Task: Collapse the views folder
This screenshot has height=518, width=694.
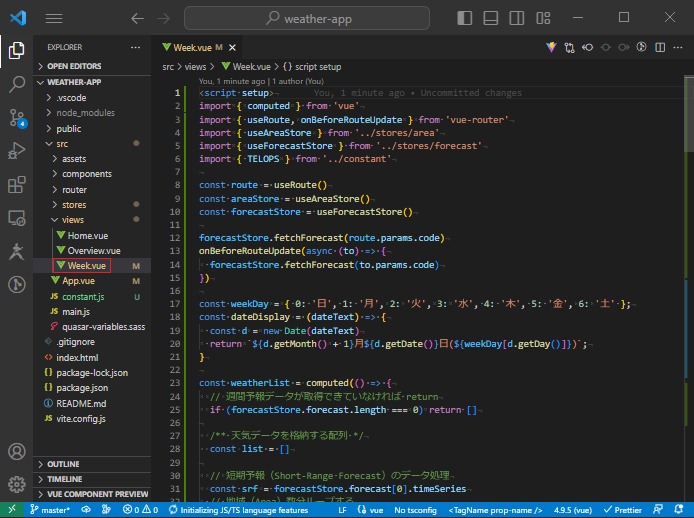Action: (92, 220)
